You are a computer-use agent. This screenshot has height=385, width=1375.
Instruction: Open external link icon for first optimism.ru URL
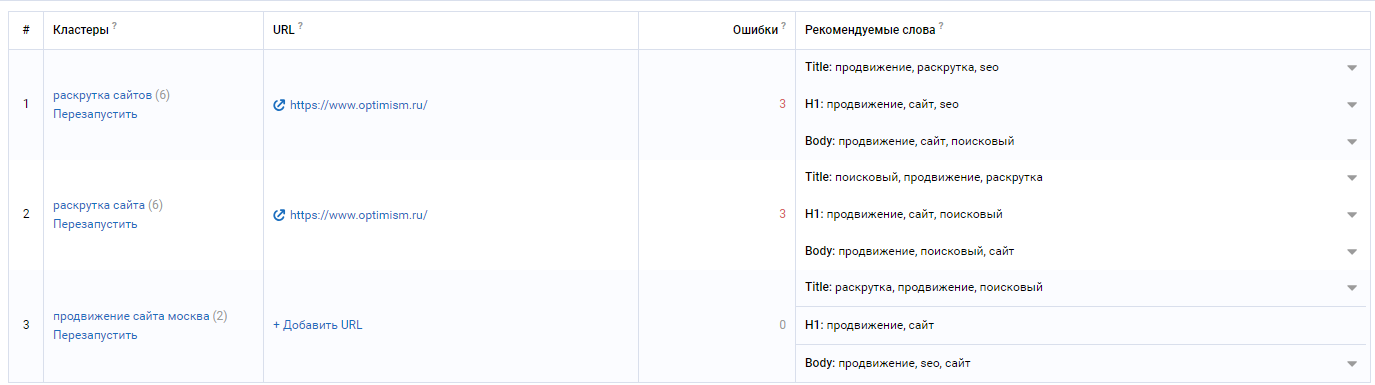pyautogui.click(x=279, y=104)
